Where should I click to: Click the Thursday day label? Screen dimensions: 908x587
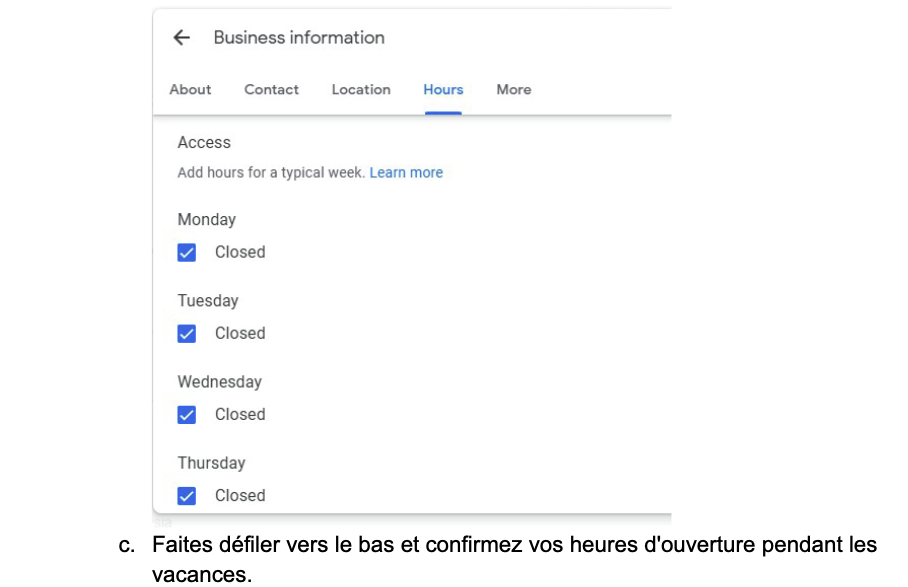[211, 462]
